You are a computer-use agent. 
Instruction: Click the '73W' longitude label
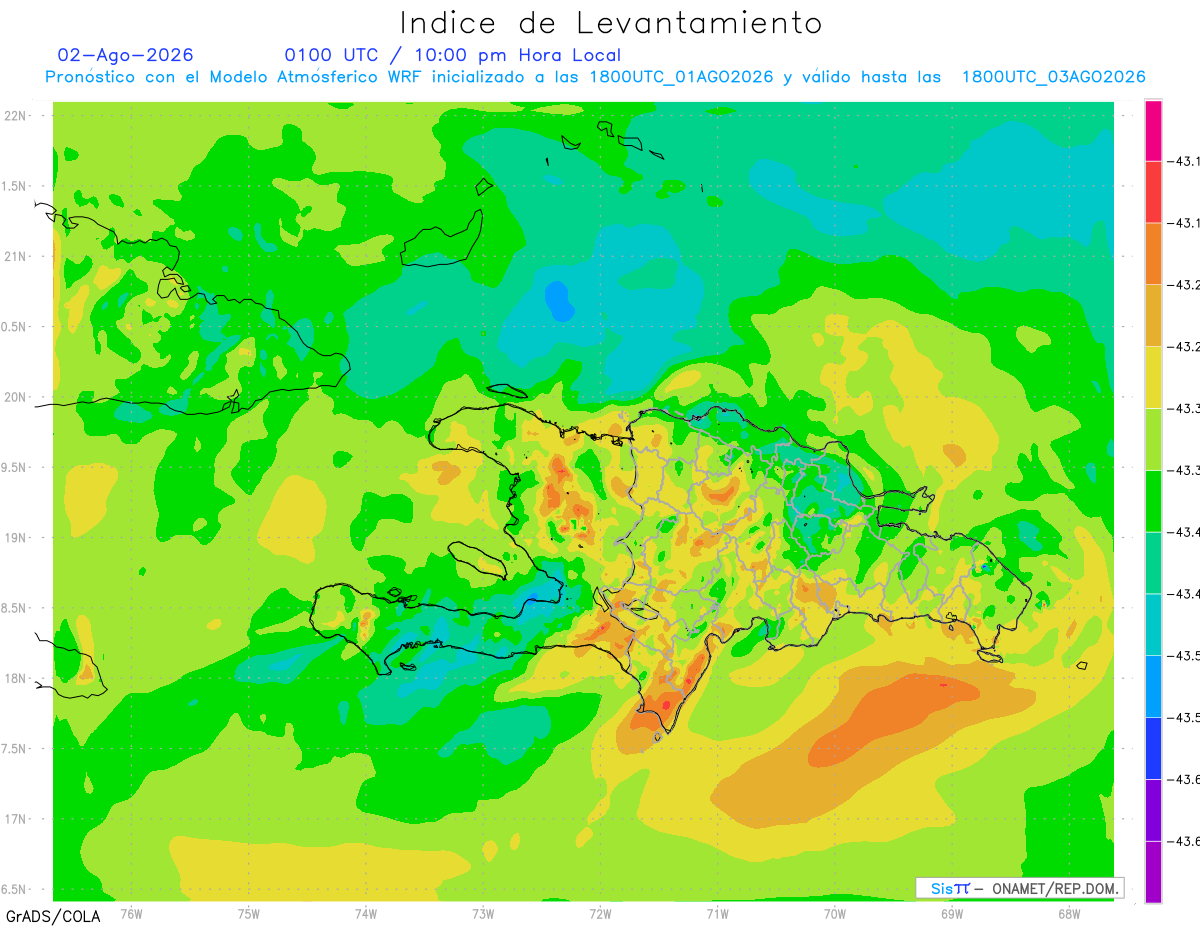(x=483, y=914)
